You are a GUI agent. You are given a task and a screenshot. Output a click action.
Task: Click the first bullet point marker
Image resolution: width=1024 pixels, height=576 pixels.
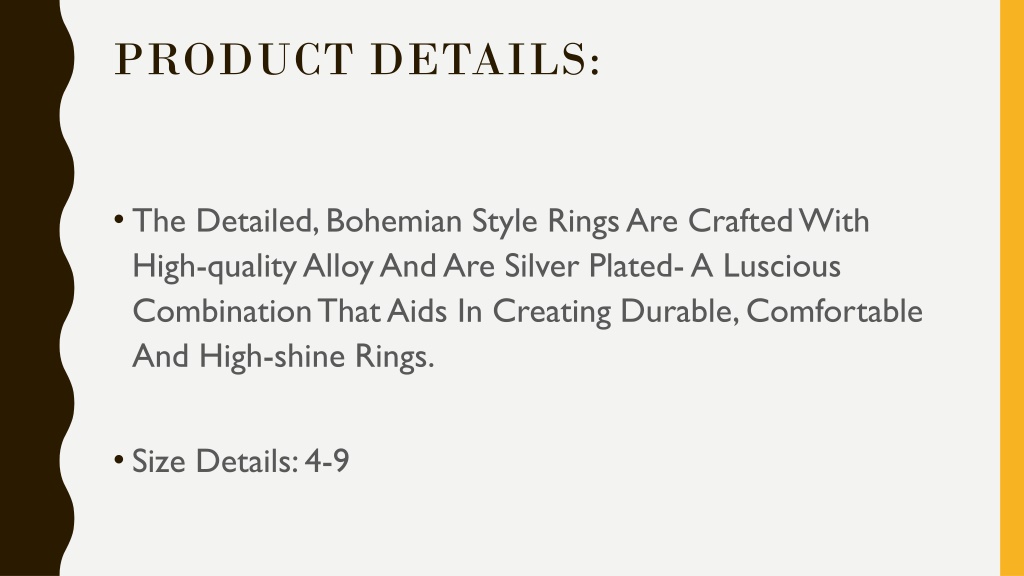coord(118,219)
